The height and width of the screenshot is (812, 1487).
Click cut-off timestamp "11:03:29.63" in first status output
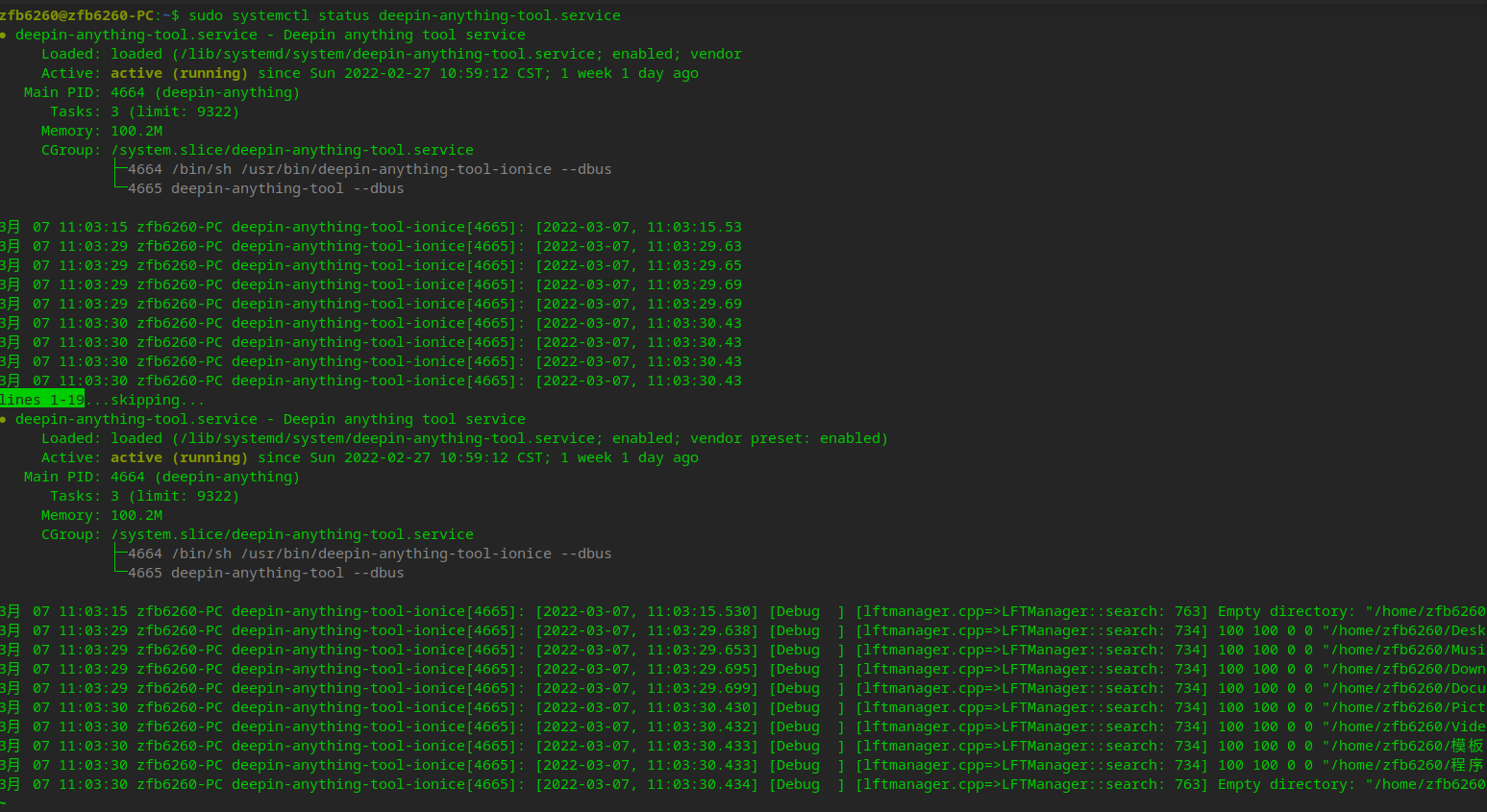[694, 246]
